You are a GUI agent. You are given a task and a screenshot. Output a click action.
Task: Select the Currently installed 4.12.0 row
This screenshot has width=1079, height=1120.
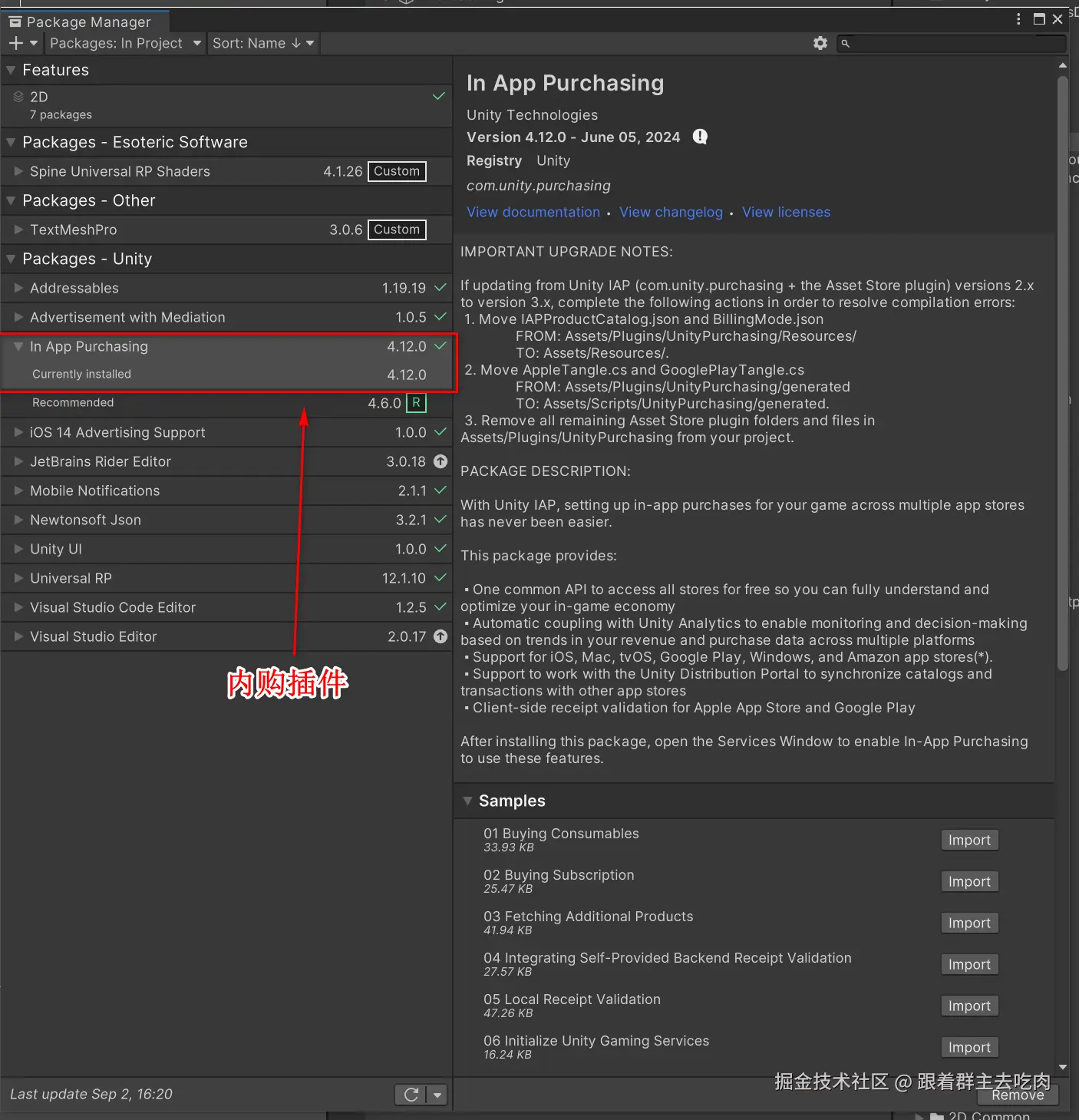click(226, 375)
